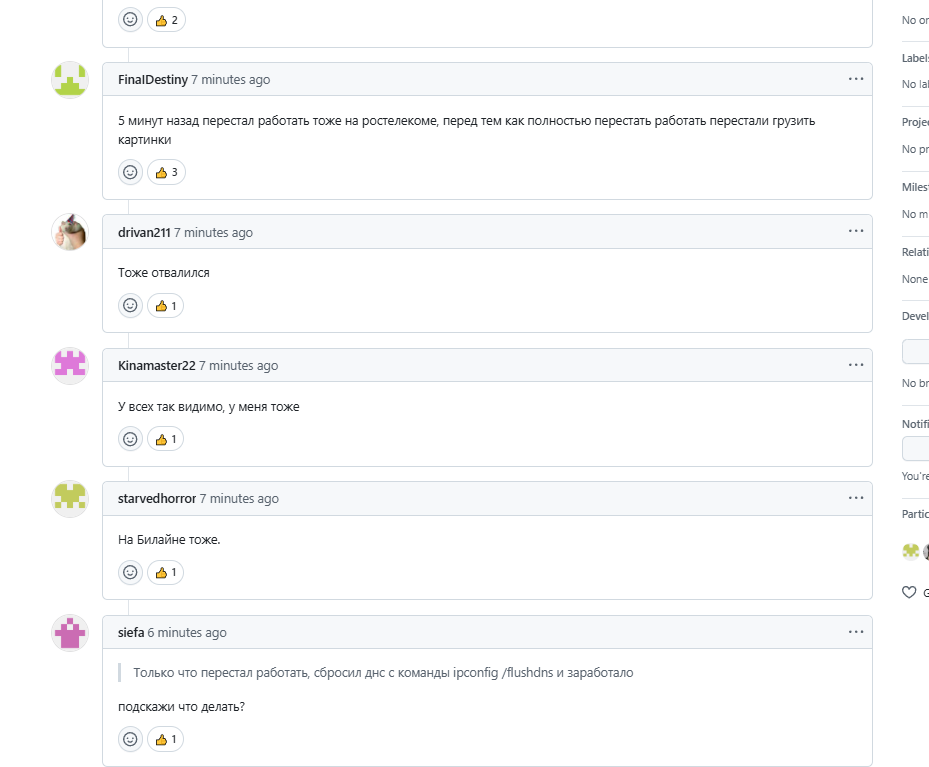The image size is (929, 767).
Task: Add emoji reaction to starvedhorror's comment
Action: coord(130,572)
